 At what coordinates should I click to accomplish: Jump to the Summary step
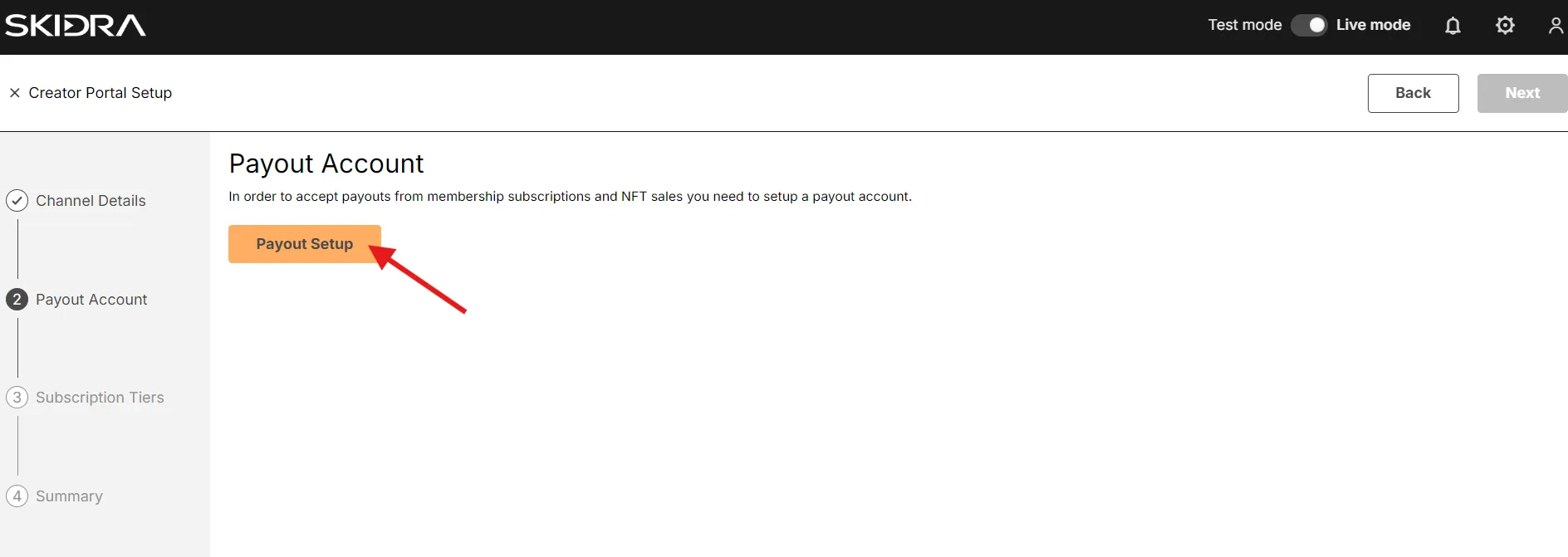tap(69, 496)
